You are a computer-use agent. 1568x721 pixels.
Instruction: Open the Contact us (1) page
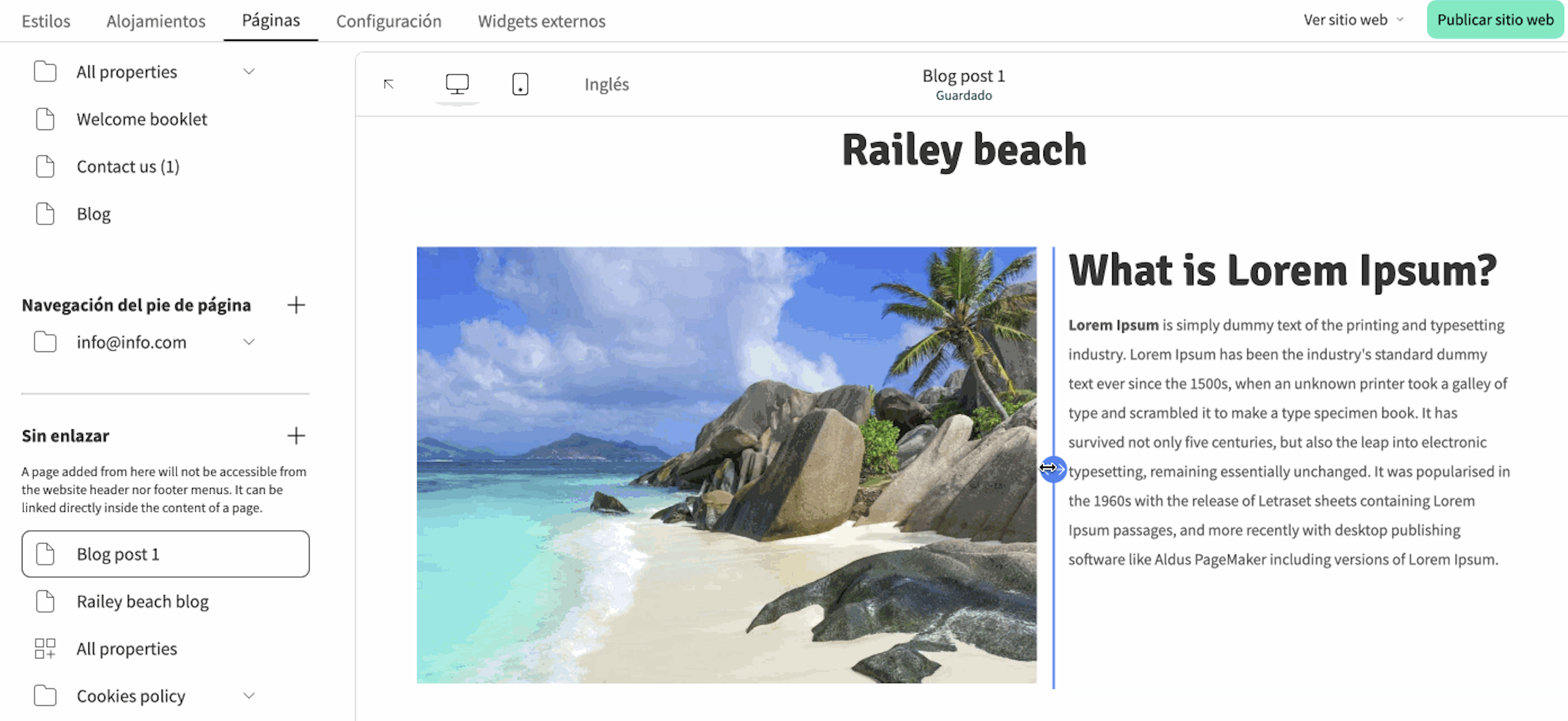128,166
